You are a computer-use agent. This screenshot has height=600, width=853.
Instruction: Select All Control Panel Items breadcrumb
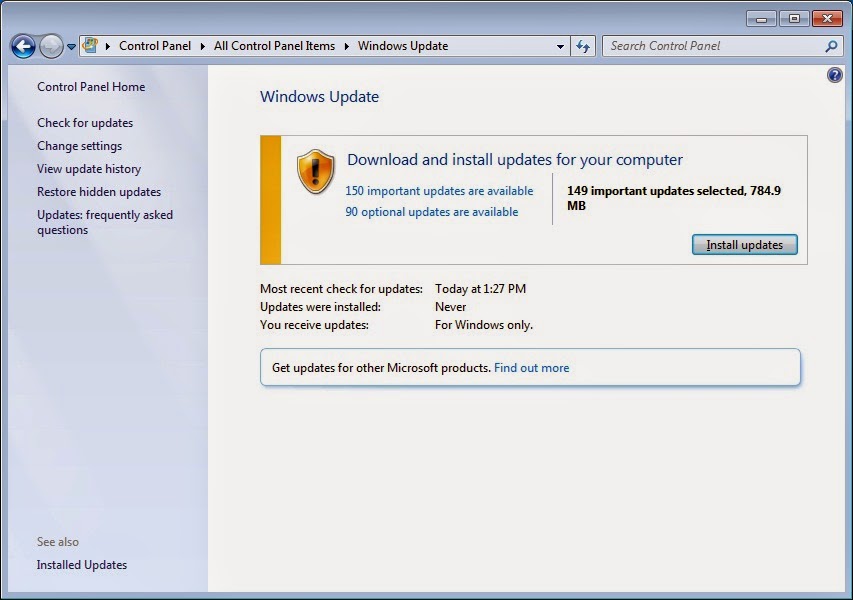click(x=274, y=46)
